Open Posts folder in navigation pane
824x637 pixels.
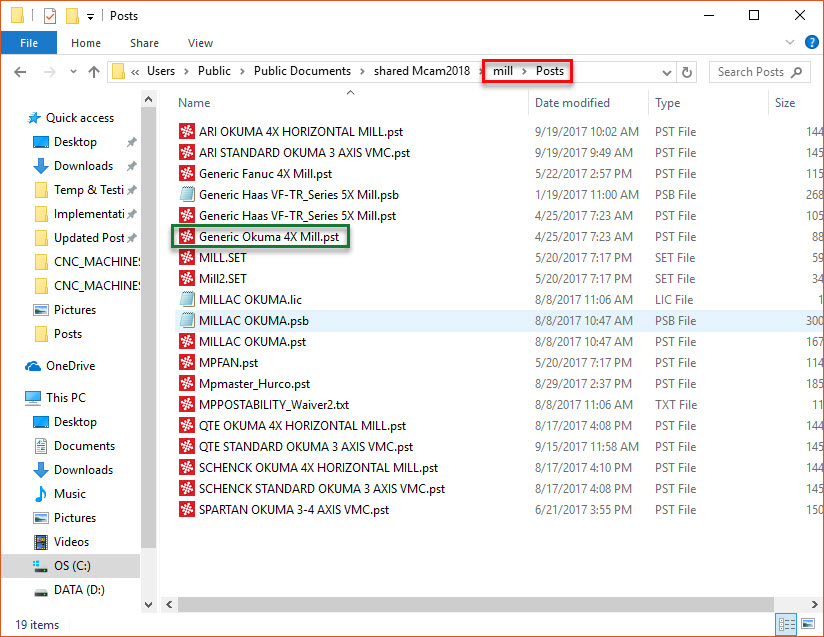[68, 334]
